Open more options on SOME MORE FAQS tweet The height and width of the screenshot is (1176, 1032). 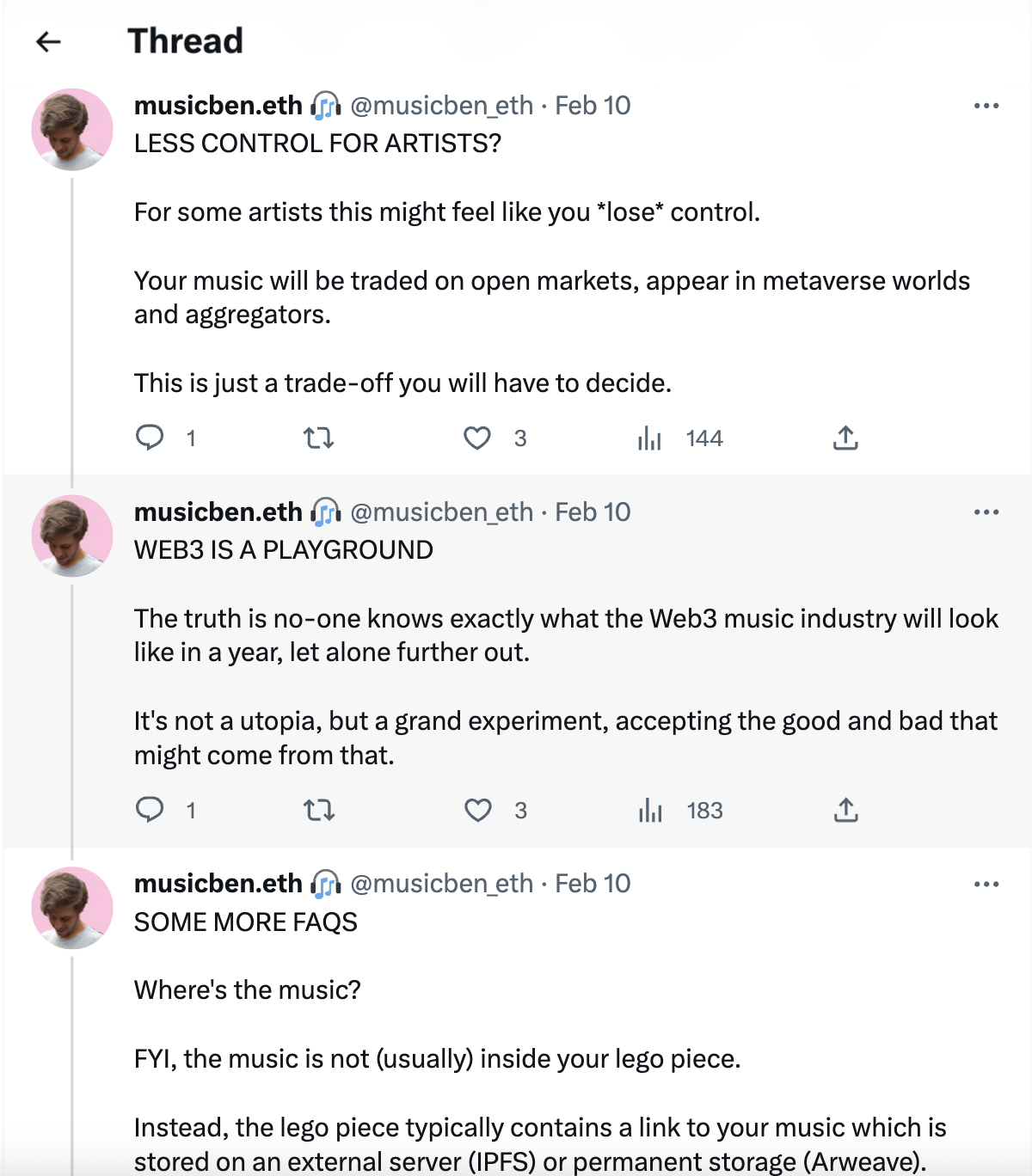pos(986,884)
